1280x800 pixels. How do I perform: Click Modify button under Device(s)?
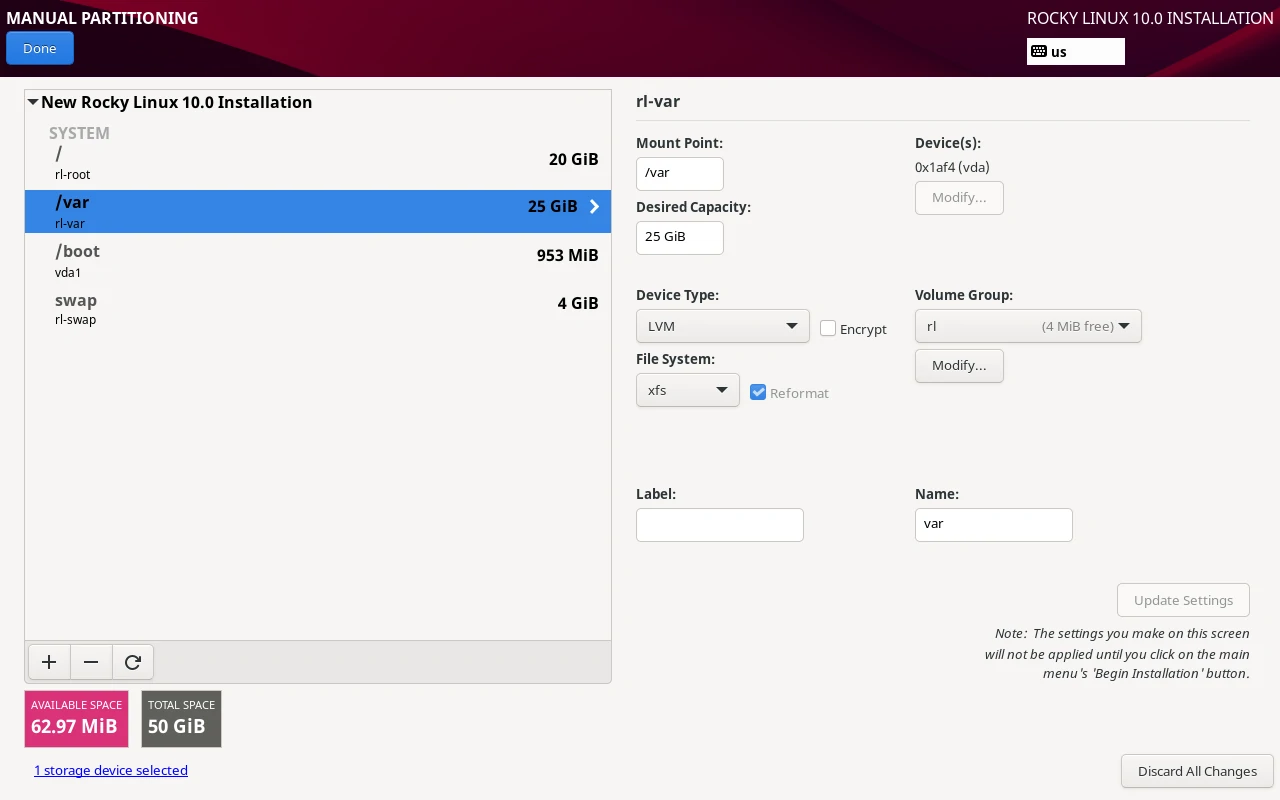point(959,198)
